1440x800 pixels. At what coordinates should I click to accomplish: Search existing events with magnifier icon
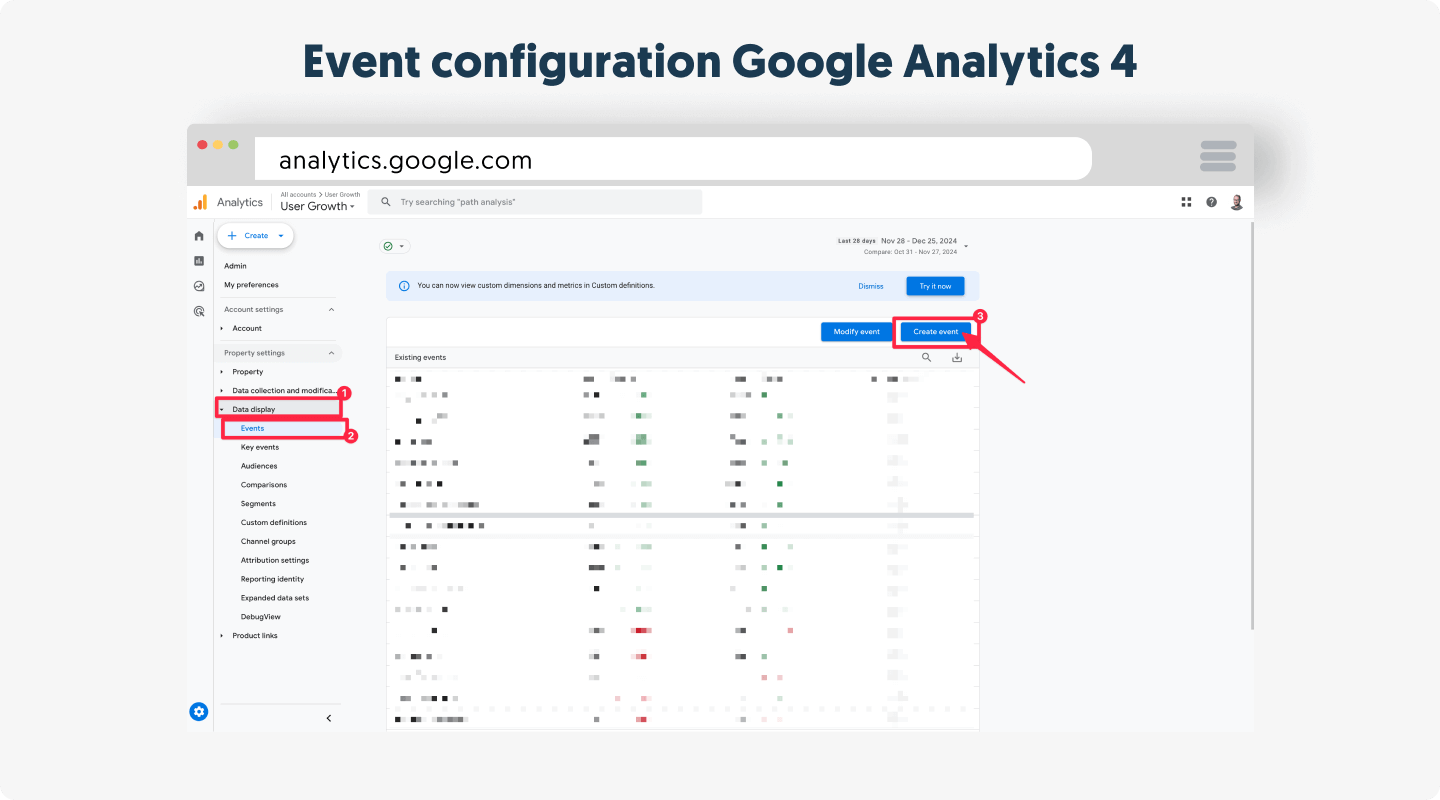[x=927, y=357]
